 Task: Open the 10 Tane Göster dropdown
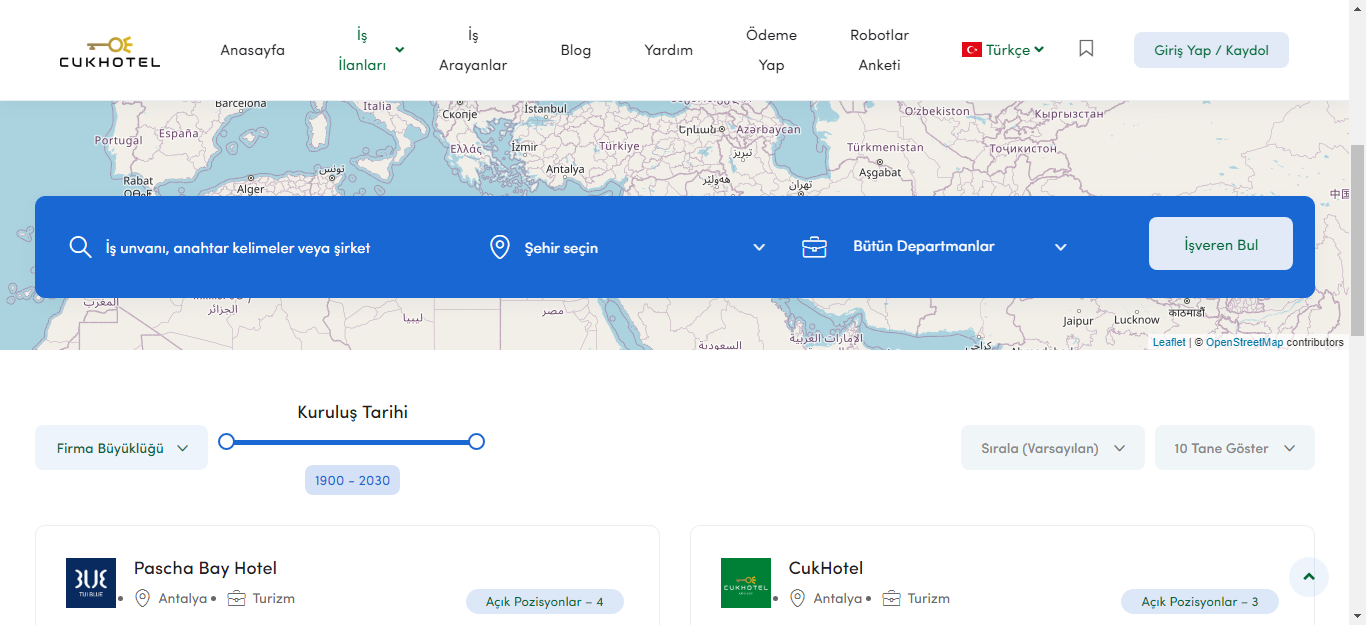pos(1234,448)
